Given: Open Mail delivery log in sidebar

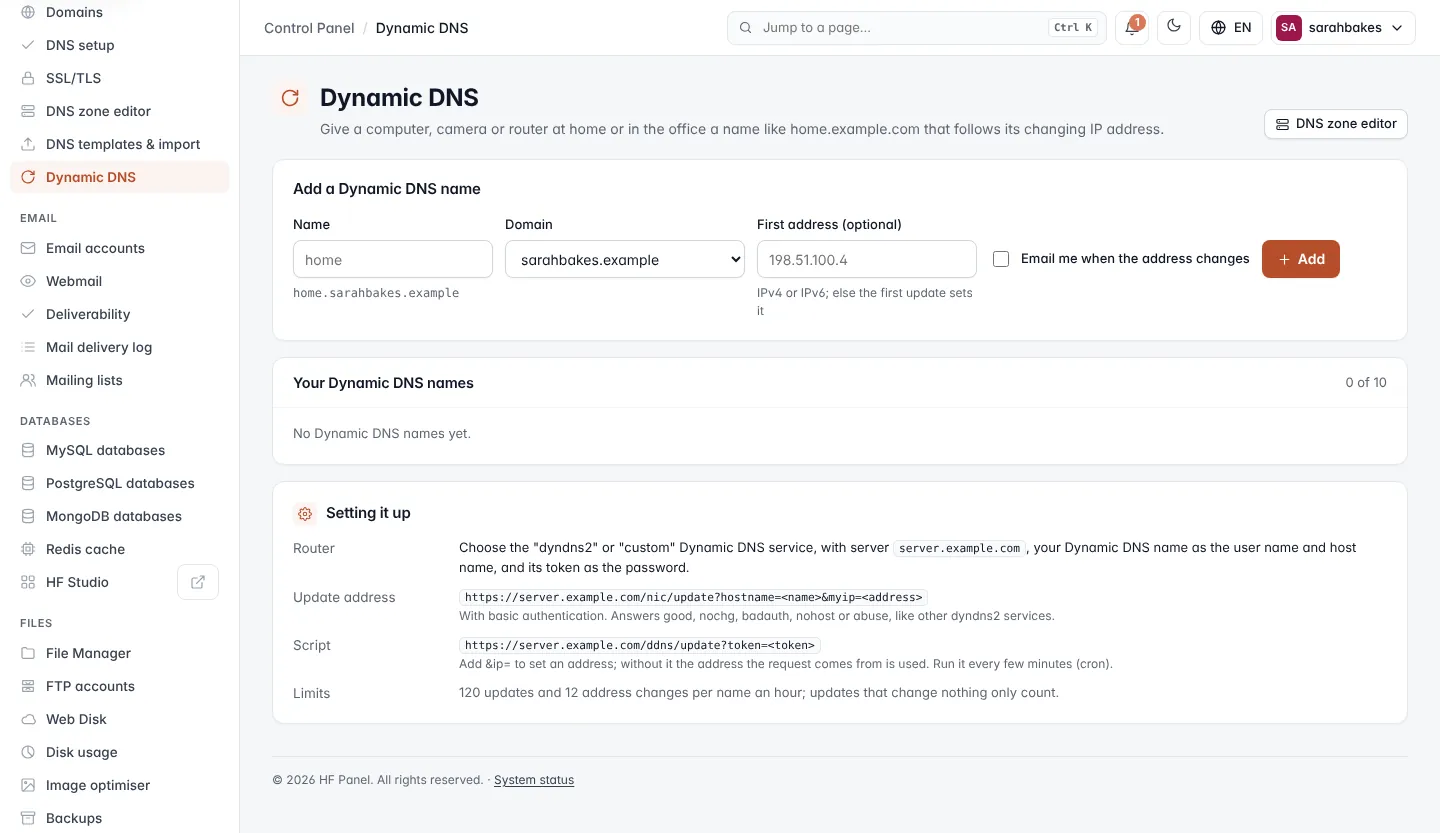Looking at the screenshot, I should click(x=120, y=347).
